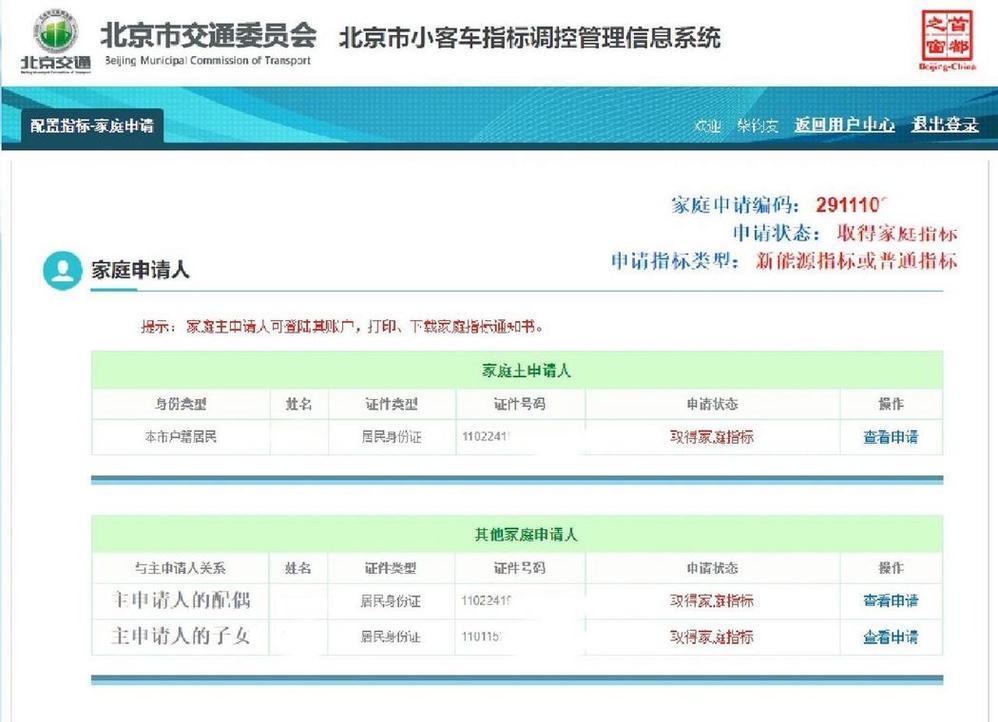The image size is (998, 722).
Task: Click the blue person avatar beside 家庭申请人
Action: (x=62, y=270)
